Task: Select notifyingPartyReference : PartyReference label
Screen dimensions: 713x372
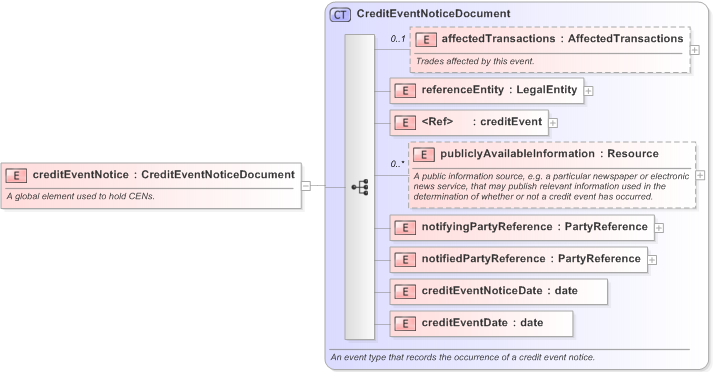Action: point(534,226)
